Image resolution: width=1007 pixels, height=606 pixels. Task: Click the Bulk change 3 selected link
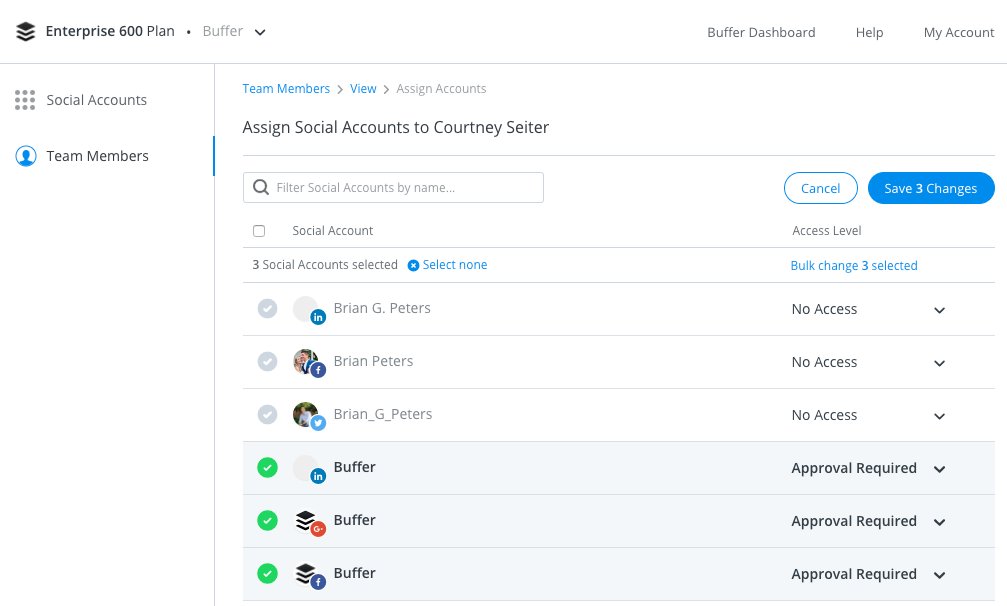click(853, 266)
